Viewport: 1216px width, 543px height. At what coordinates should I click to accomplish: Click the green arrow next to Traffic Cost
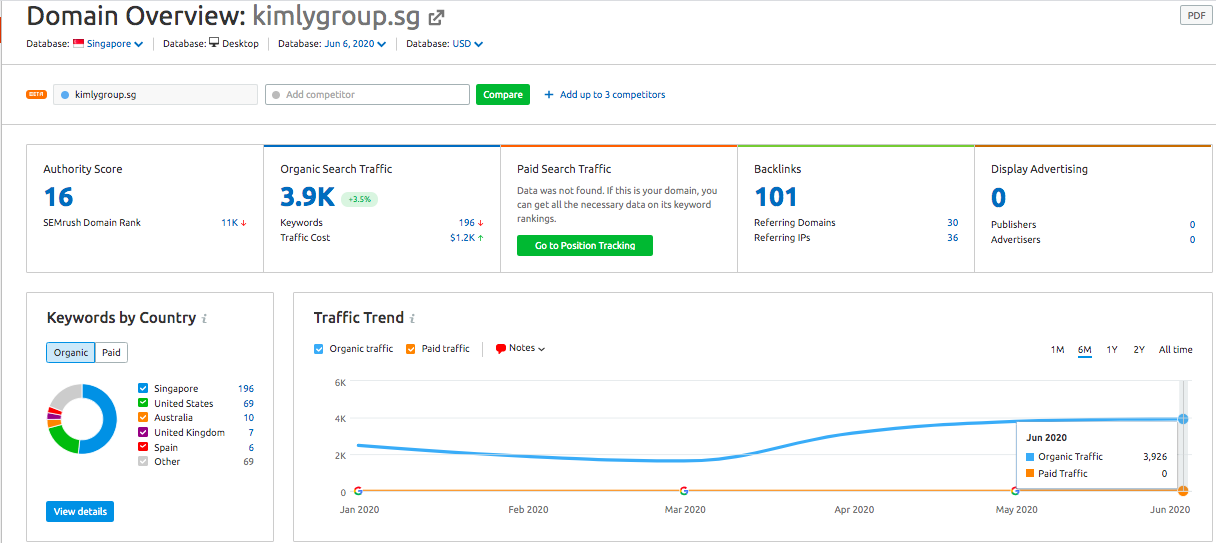pos(481,238)
